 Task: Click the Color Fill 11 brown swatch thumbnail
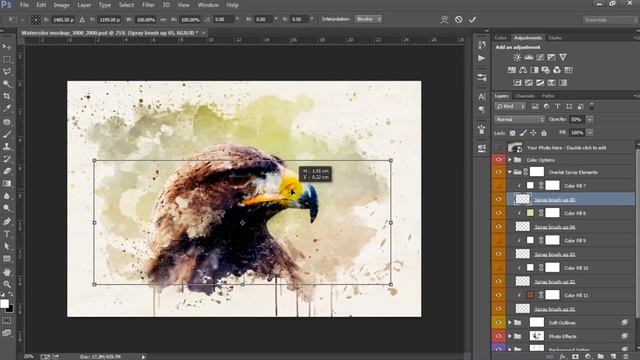530,295
